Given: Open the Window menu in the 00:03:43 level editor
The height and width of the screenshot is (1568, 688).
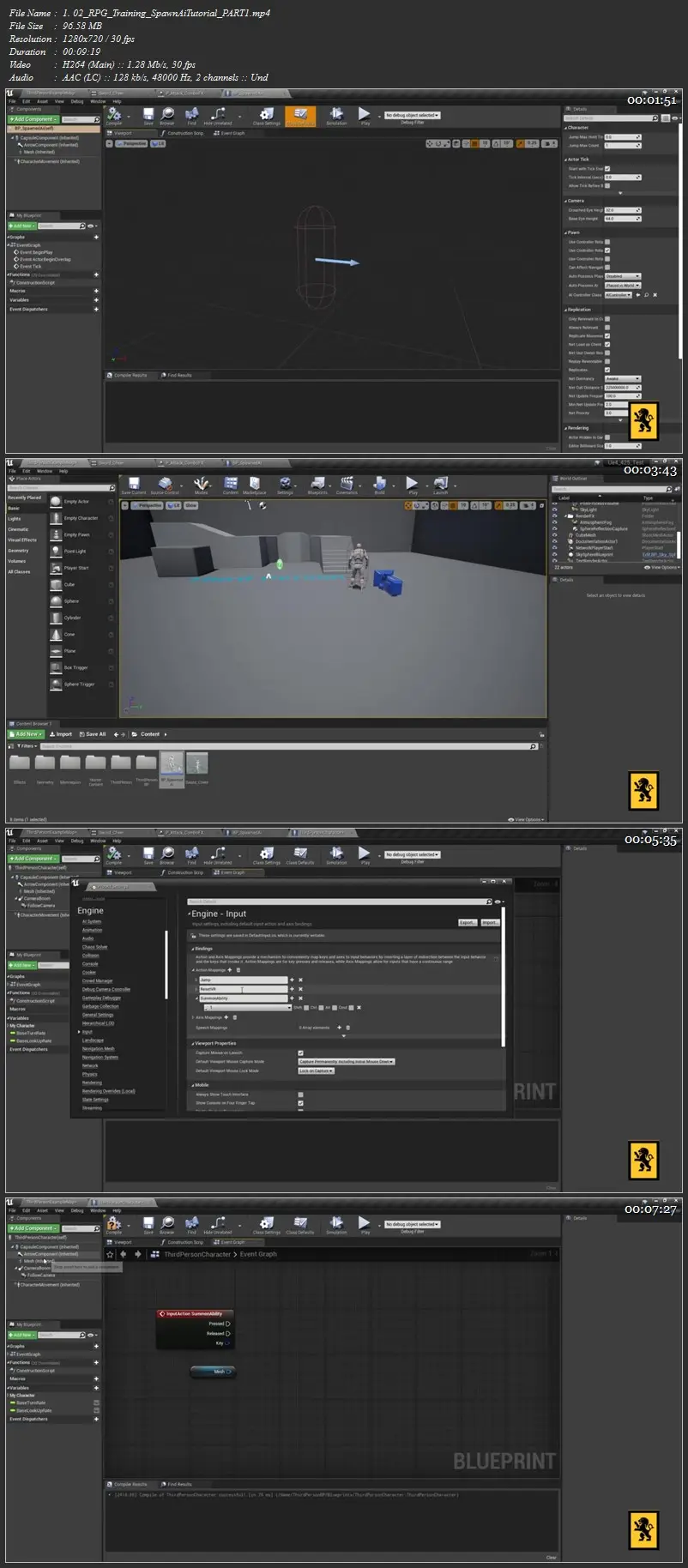Looking at the screenshot, I should (45, 471).
